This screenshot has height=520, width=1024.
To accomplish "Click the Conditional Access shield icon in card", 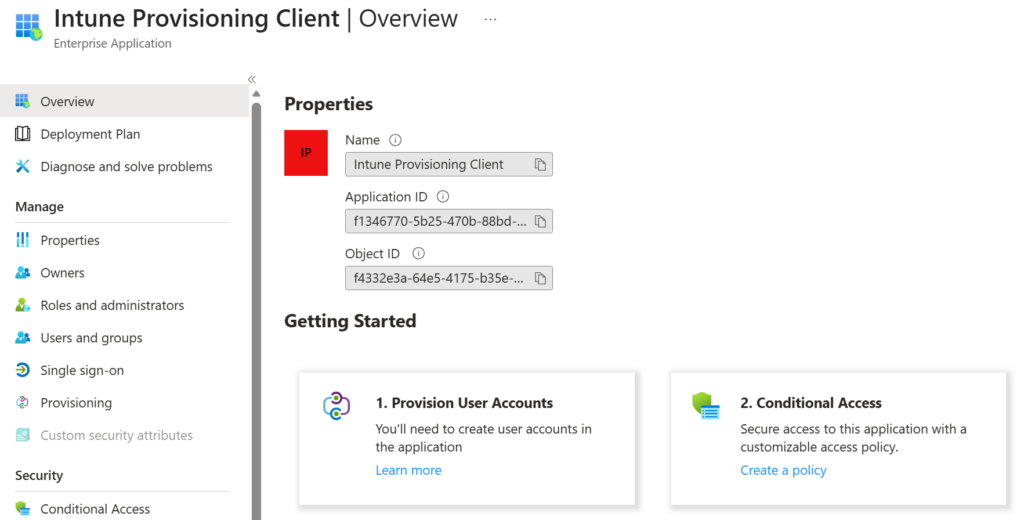I will (706, 405).
